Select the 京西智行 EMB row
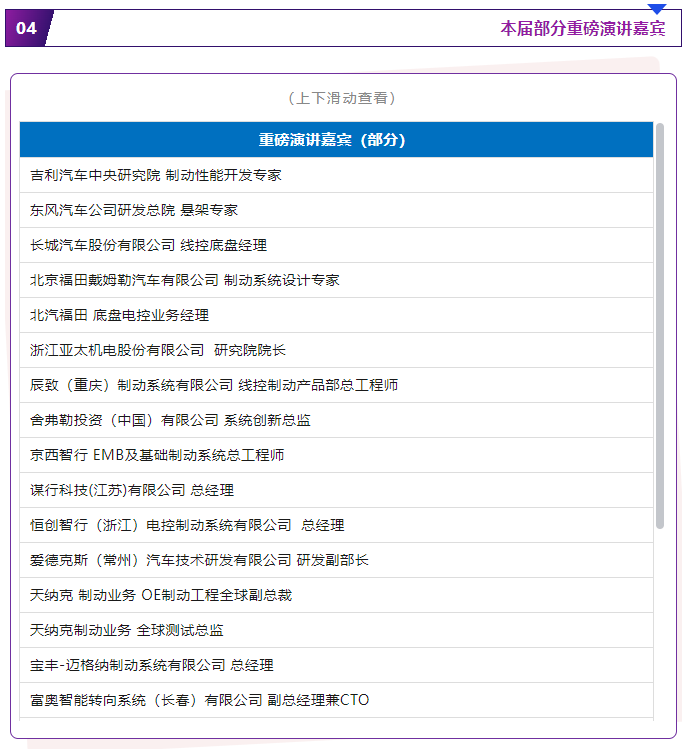Screen dimensions: 684x749 158,455
